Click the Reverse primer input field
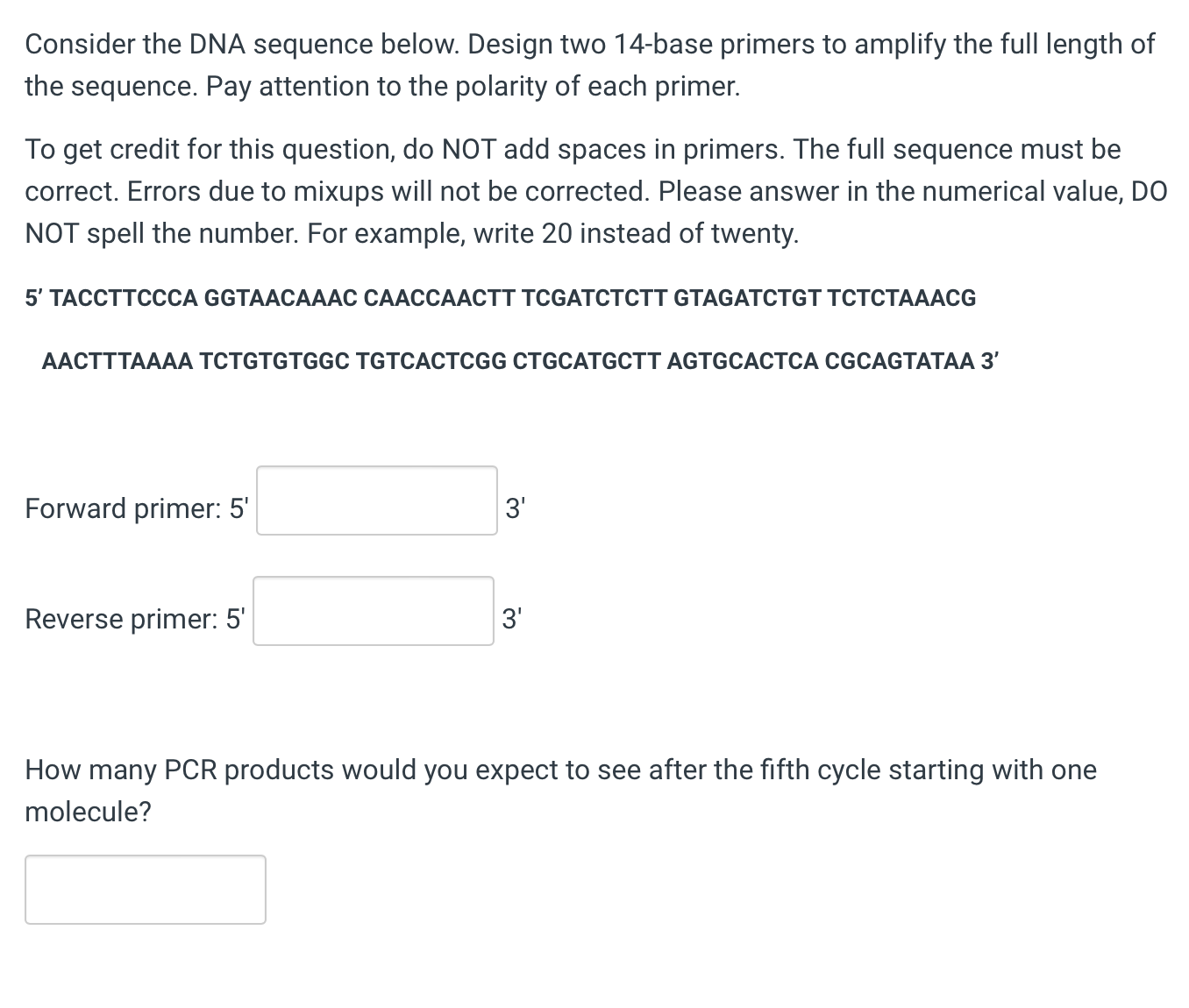The height and width of the screenshot is (1008, 1189). click(x=373, y=611)
